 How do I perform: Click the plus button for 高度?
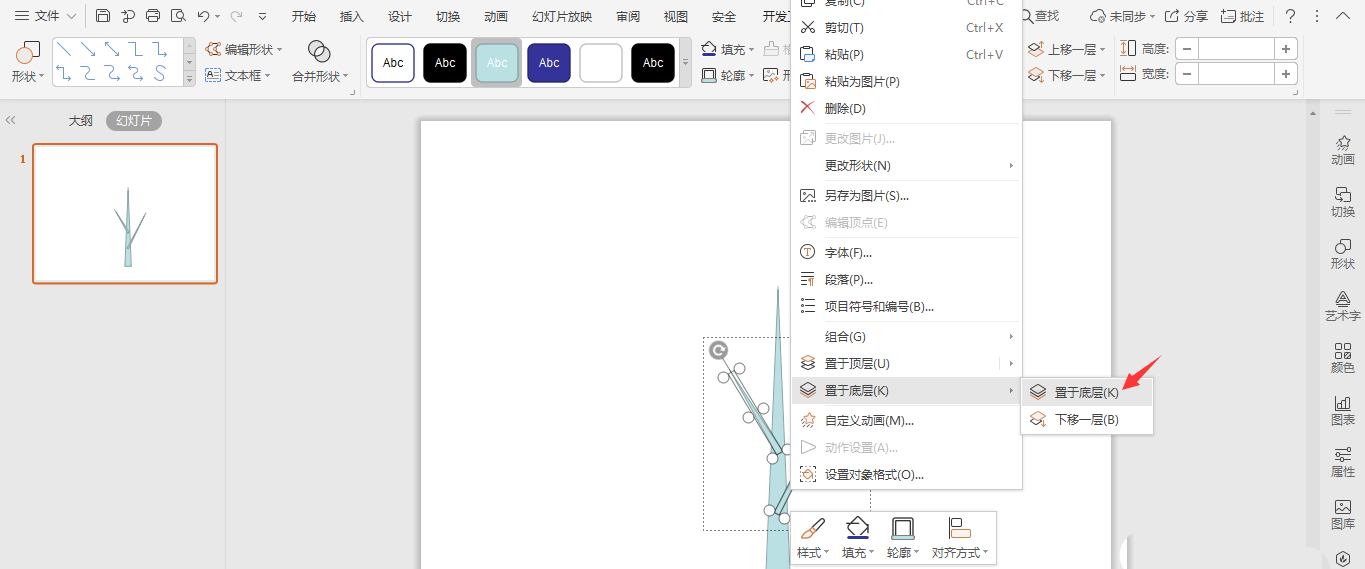point(1286,48)
